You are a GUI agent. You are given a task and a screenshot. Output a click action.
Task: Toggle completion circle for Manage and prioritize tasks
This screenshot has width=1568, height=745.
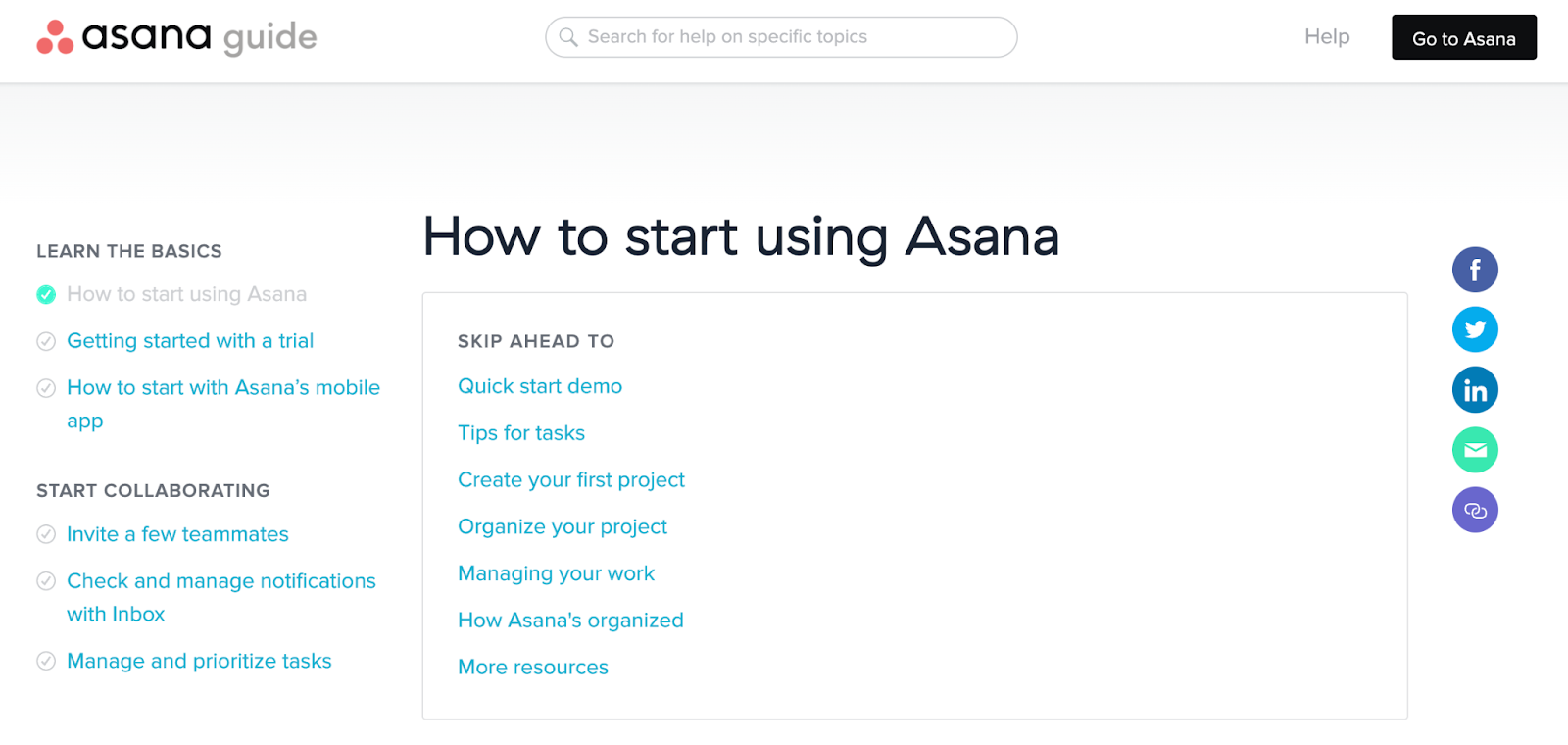46,661
